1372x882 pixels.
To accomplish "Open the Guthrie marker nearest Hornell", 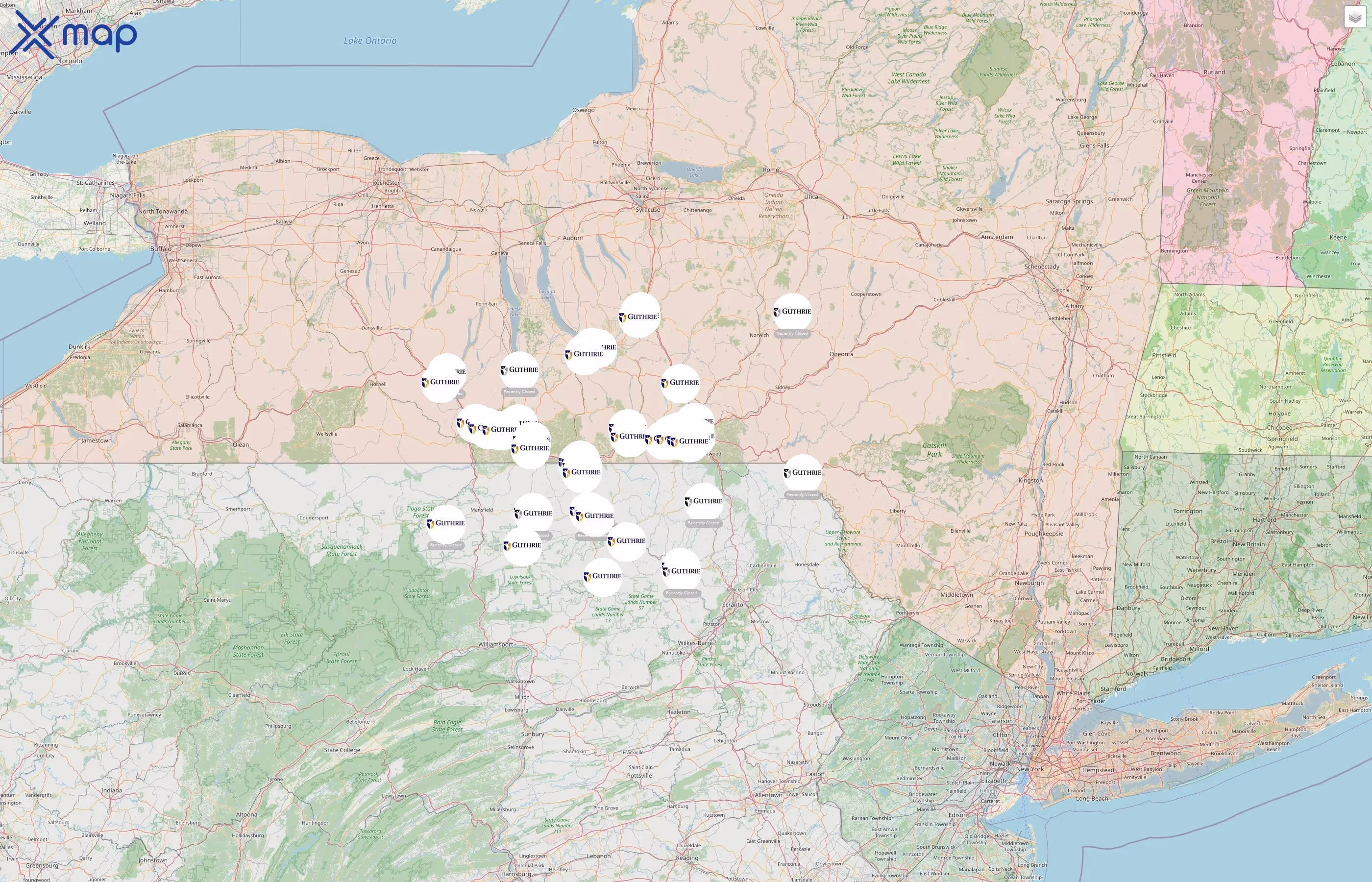I will [441, 382].
